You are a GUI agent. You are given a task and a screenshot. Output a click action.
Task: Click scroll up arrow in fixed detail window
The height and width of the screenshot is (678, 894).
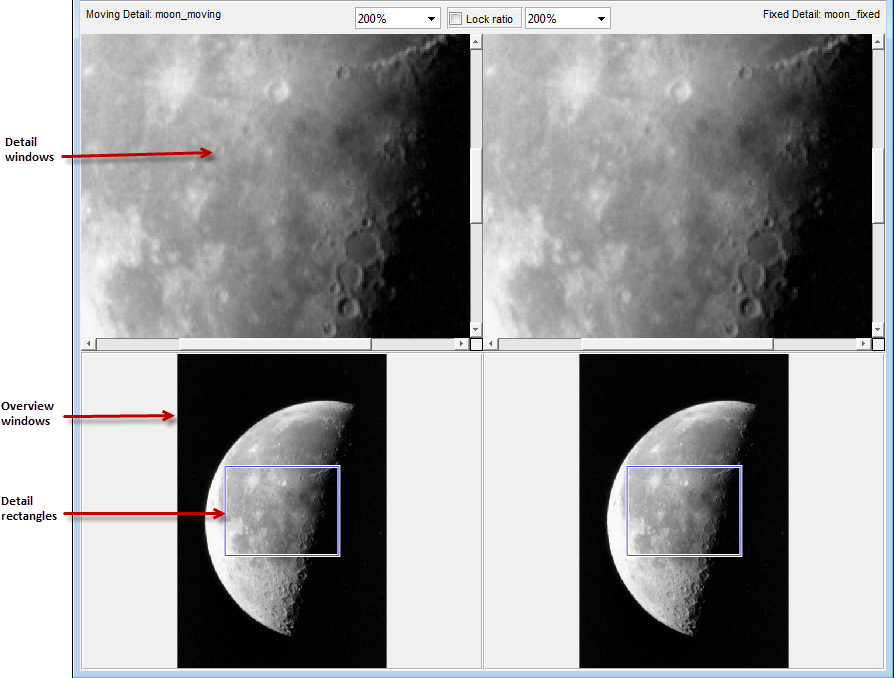click(878, 42)
